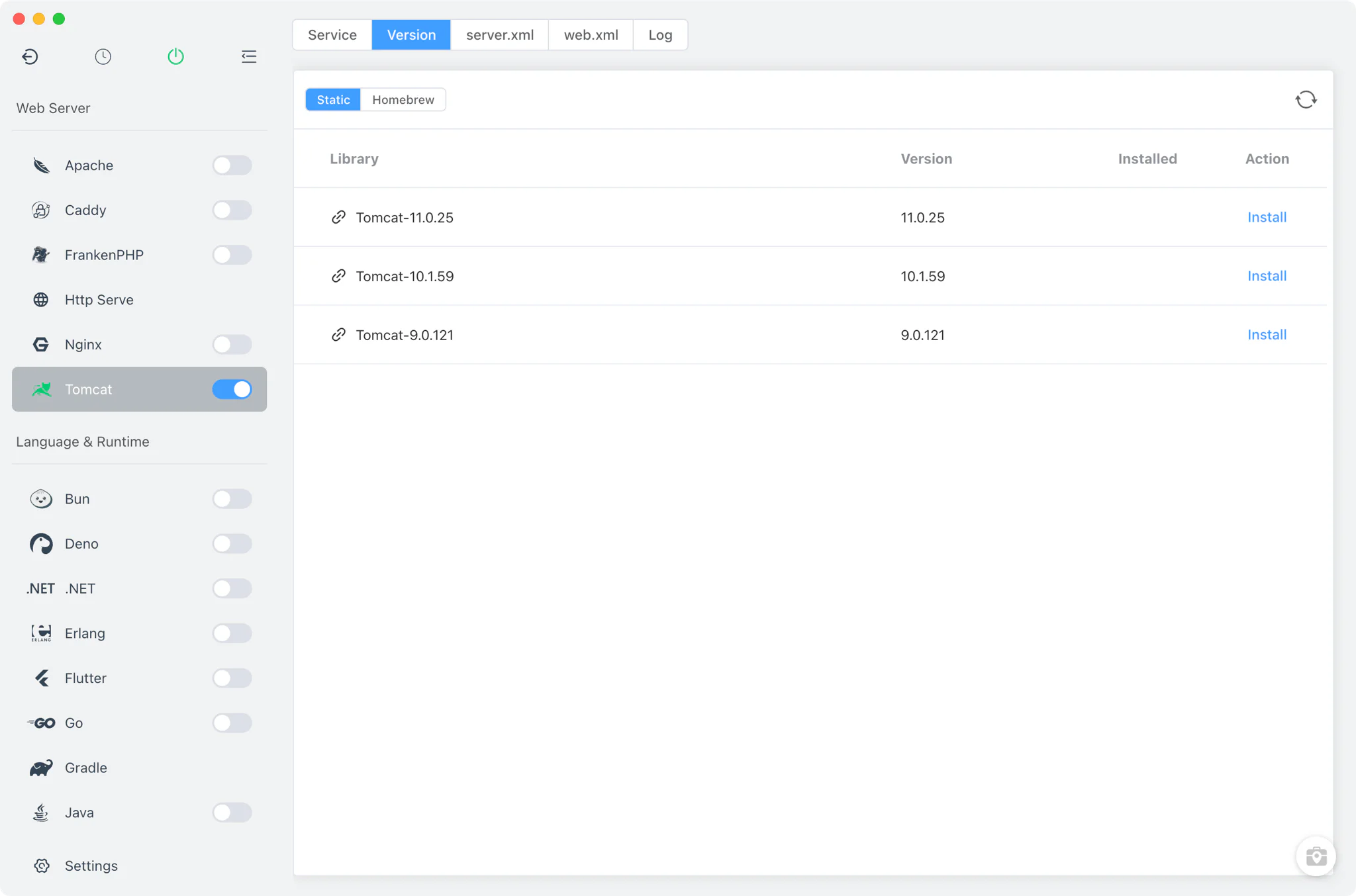Switch to the Homebrew source option
This screenshot has height=896, width=1356.
point(403,100)
